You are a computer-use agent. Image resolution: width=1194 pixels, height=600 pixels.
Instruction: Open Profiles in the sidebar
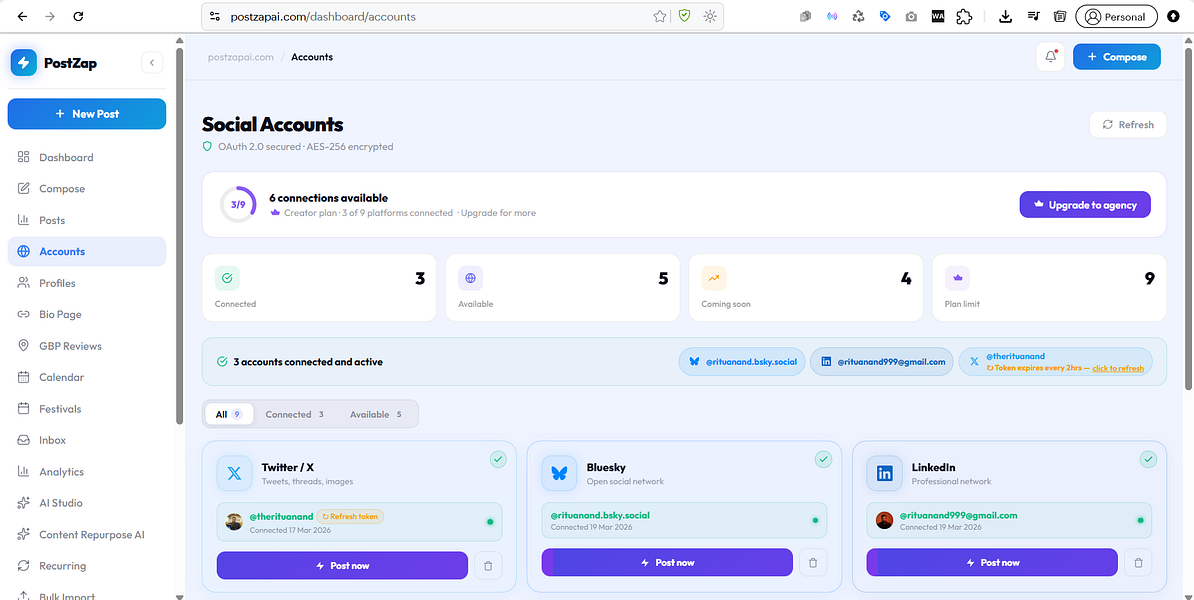coord(87,283)
